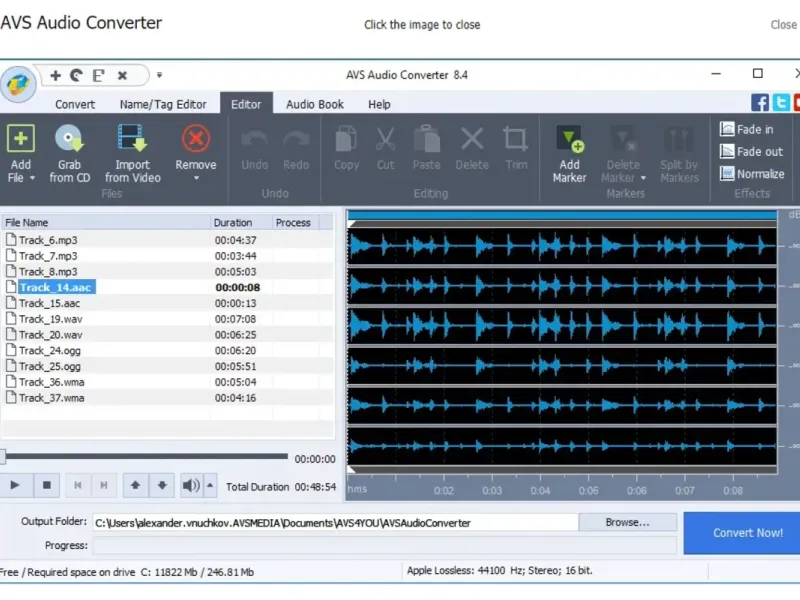This screenshot has height=600, width=800.
Task: Move the file up with arrow button
Action: point(135,485)
